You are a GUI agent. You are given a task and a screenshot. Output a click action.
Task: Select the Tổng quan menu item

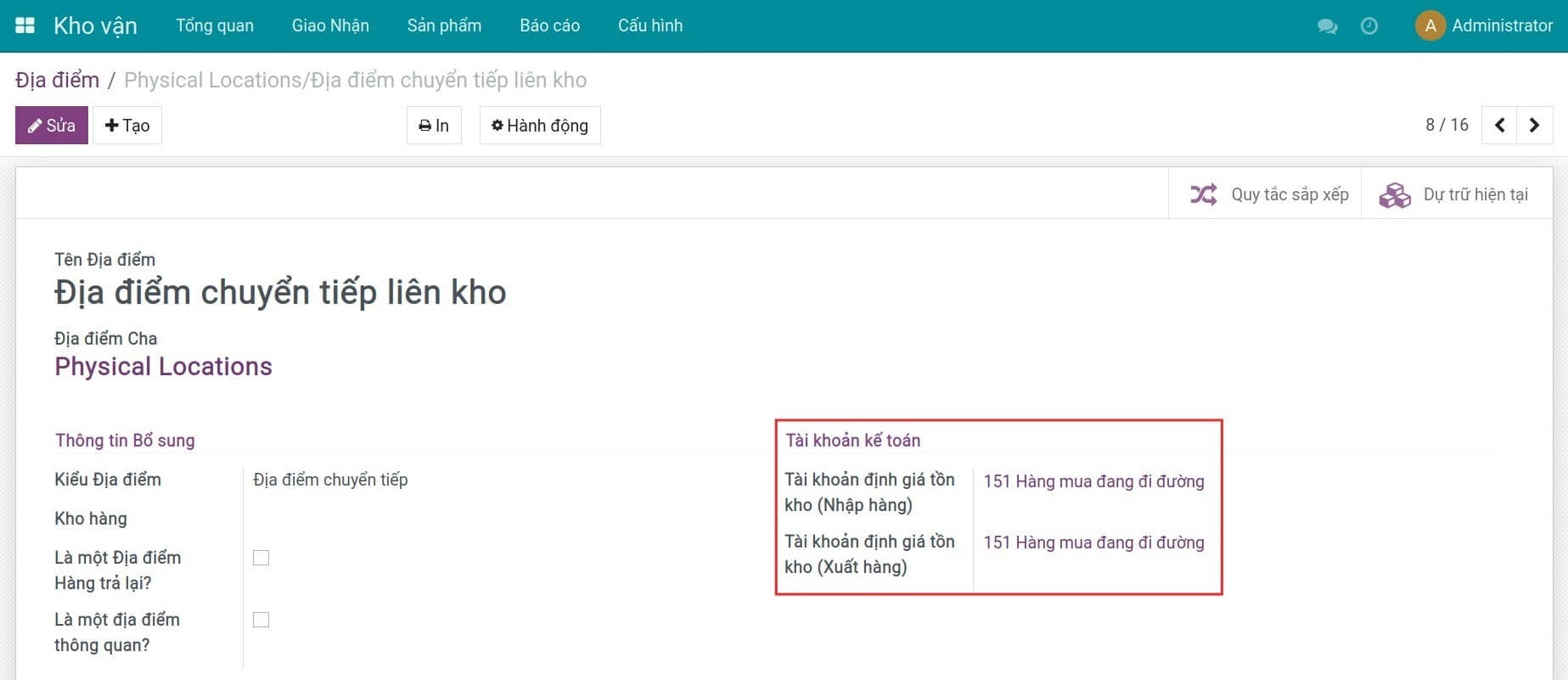pyautogui.click(x=214, y=25)
